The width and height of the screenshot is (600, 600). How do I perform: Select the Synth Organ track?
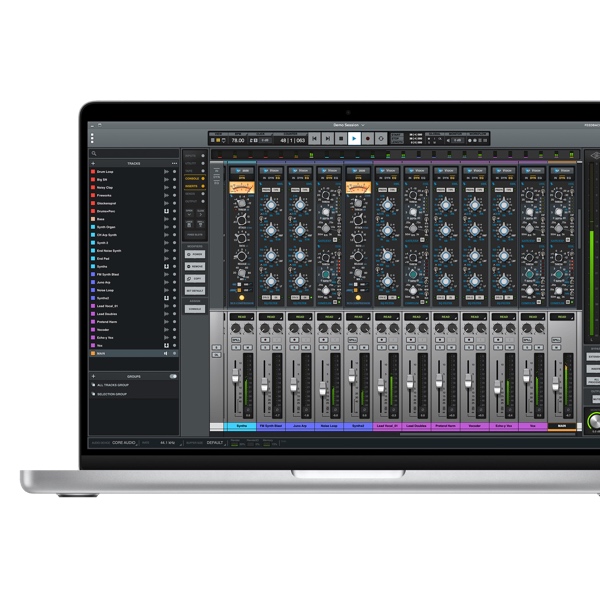pyautogui.click(x=134, y=227)
